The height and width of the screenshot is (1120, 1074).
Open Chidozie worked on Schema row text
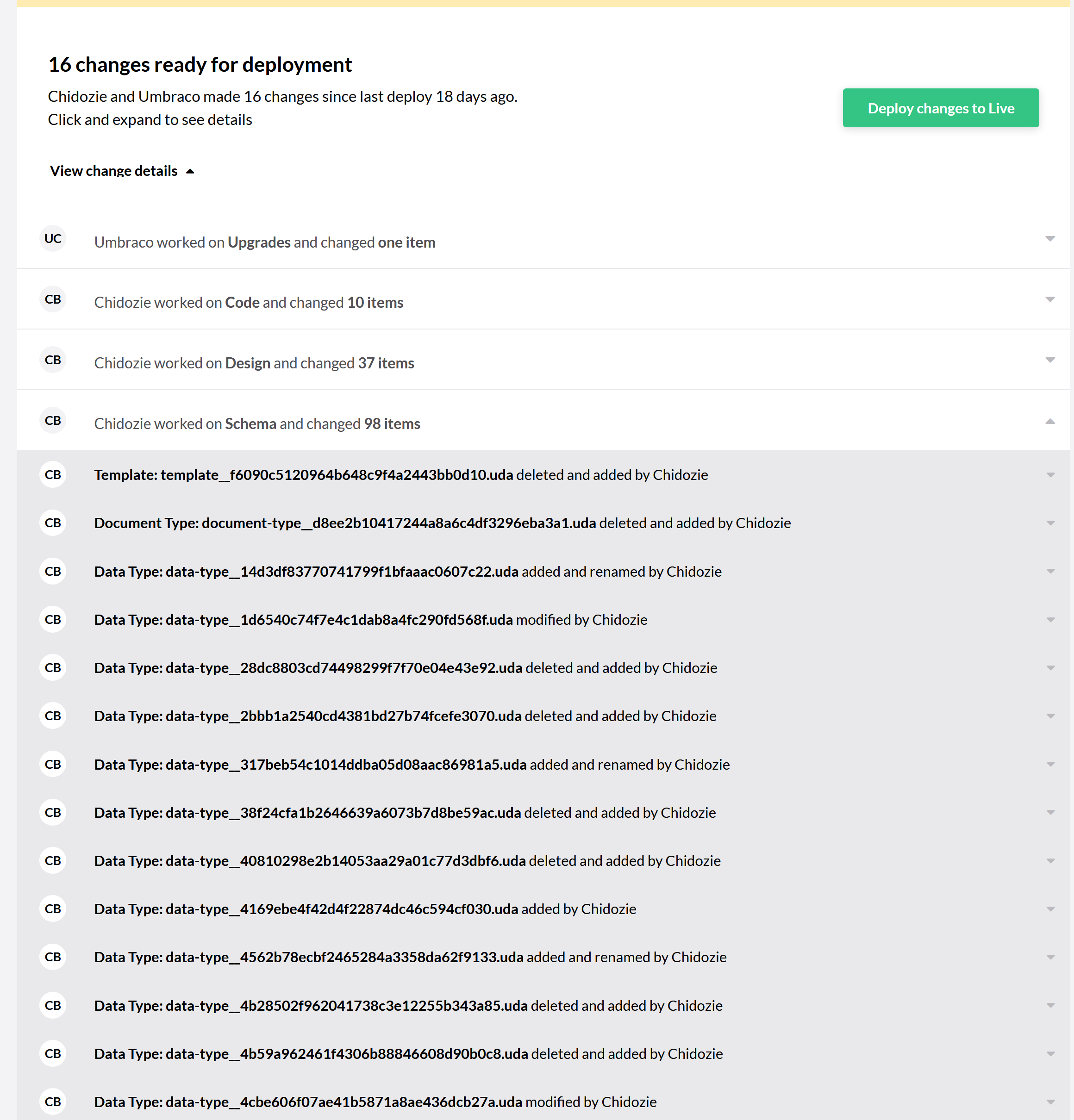256,424
